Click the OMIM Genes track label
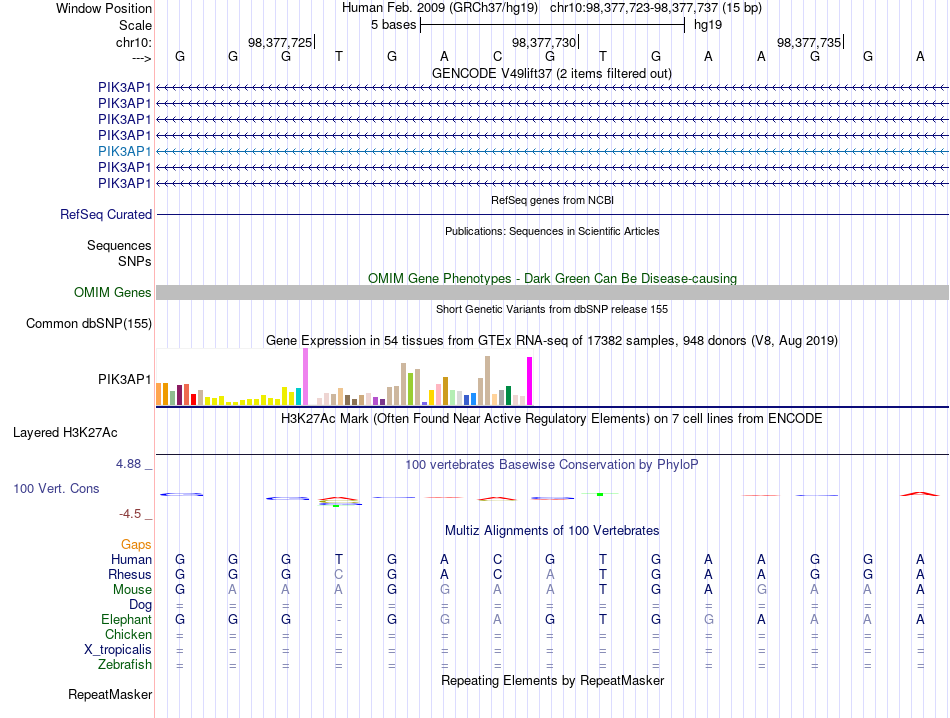This screenshot has height=718, width=950. [113, 293]
